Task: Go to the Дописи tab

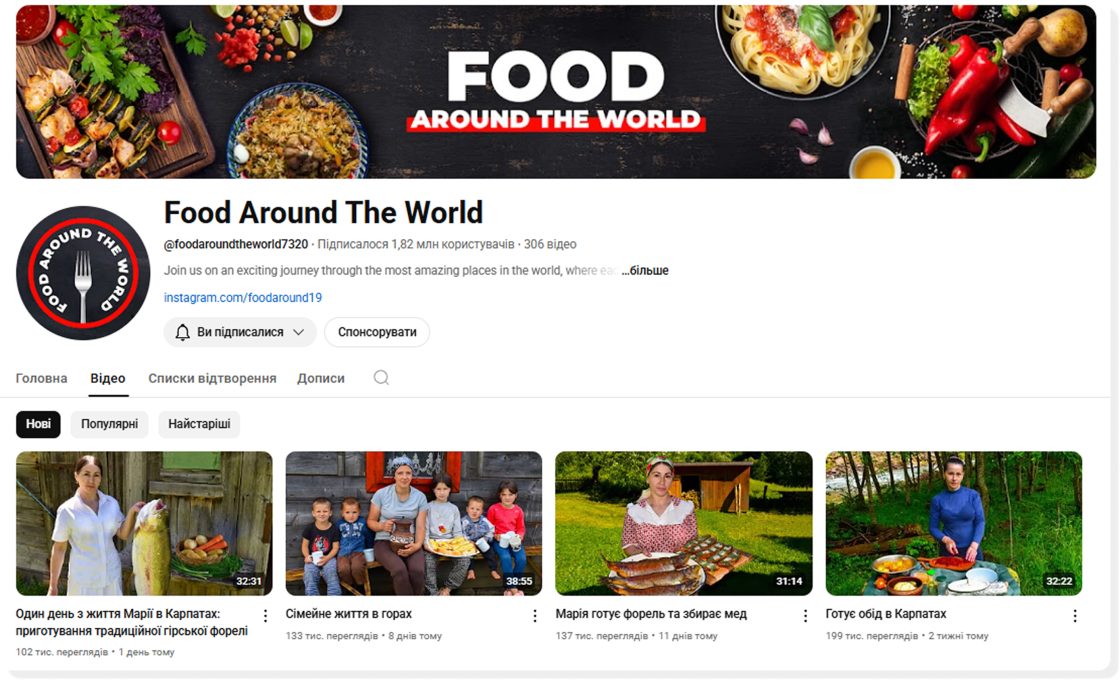Action: point(321,379)
